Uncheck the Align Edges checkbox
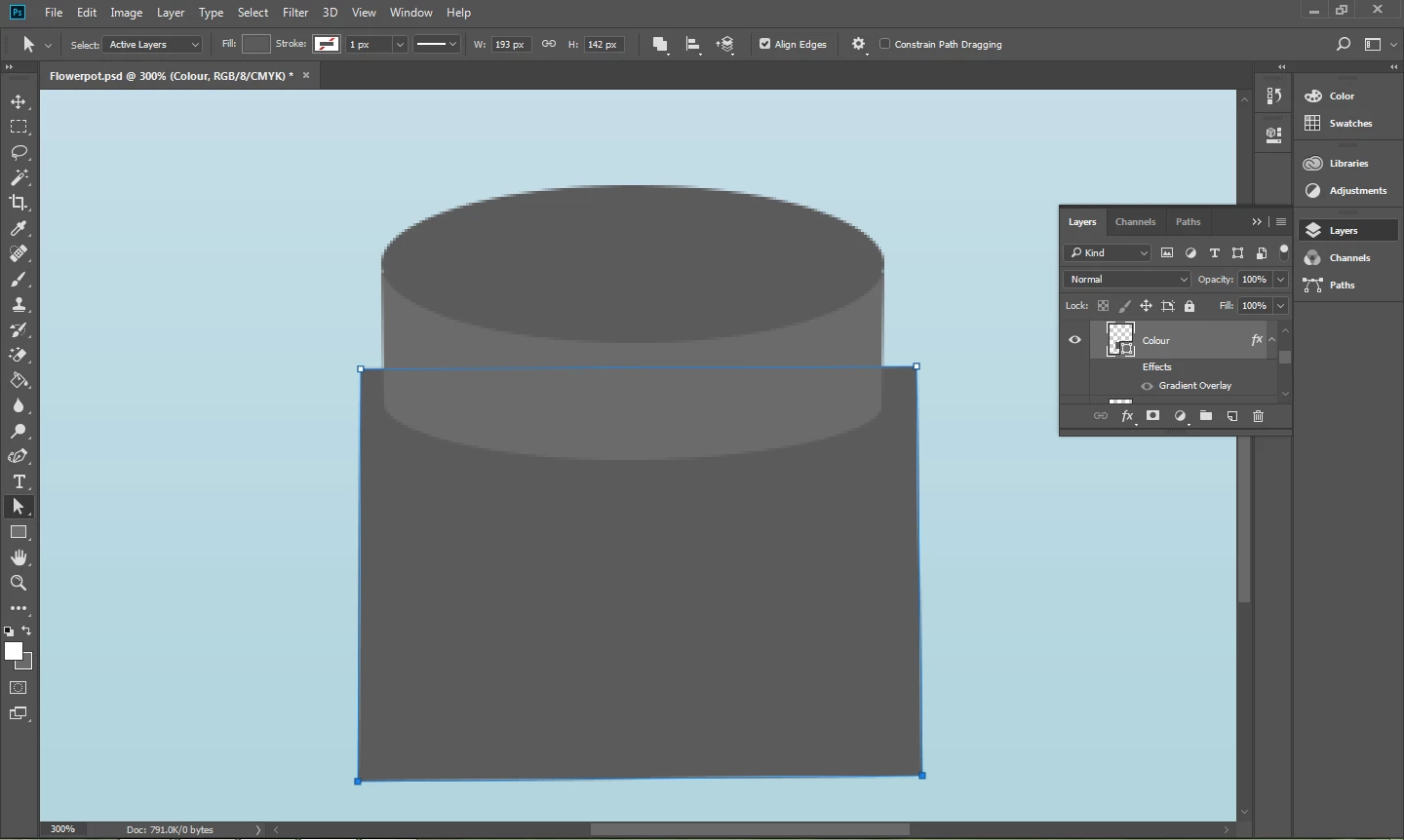Viewport: 1404px width, 840px height. tap(764, 44)
